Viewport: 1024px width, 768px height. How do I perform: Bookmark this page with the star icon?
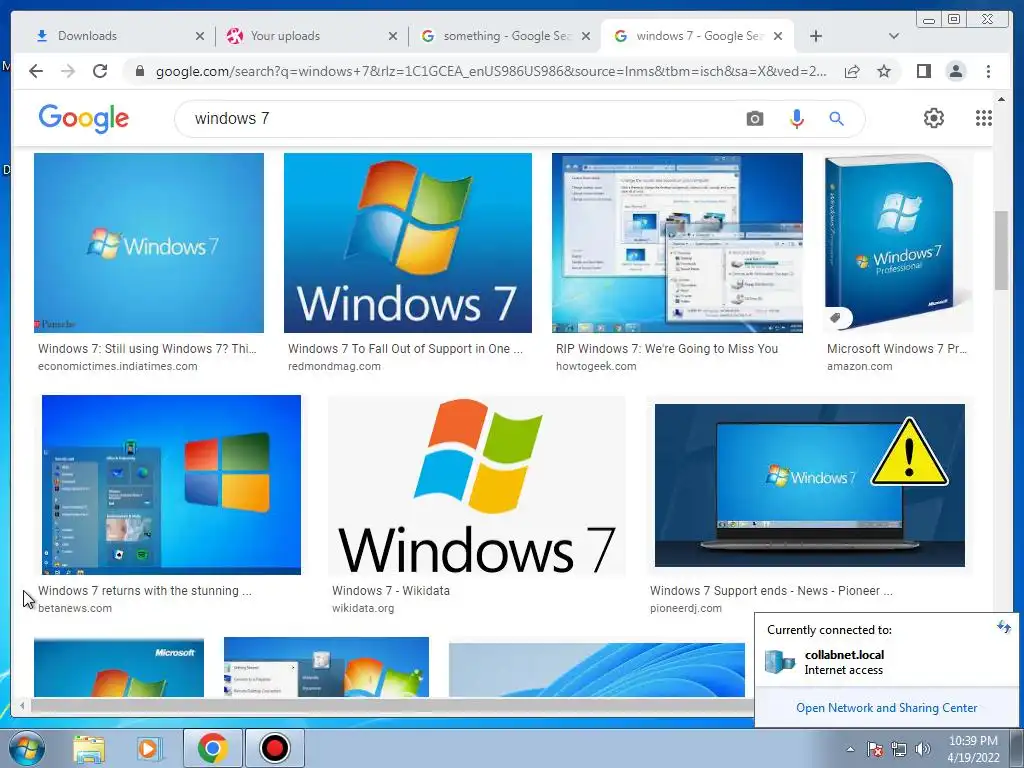pyautogui.click(x=884, y=71)
